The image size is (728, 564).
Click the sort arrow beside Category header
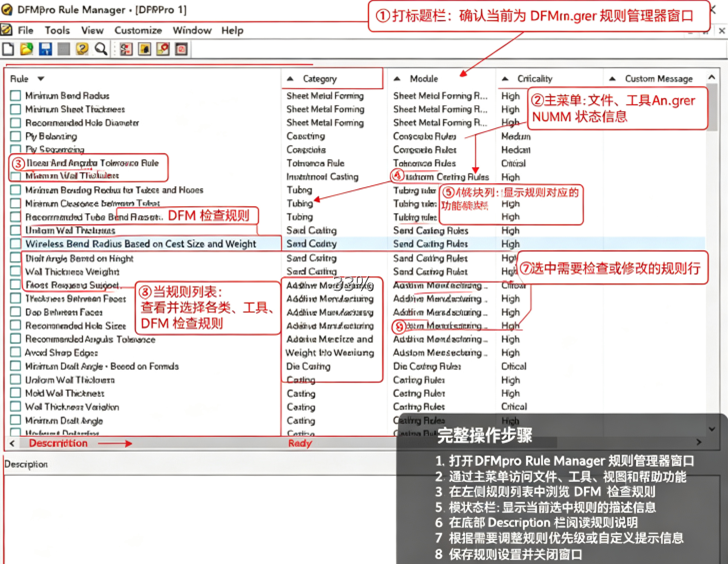point(290,79)
